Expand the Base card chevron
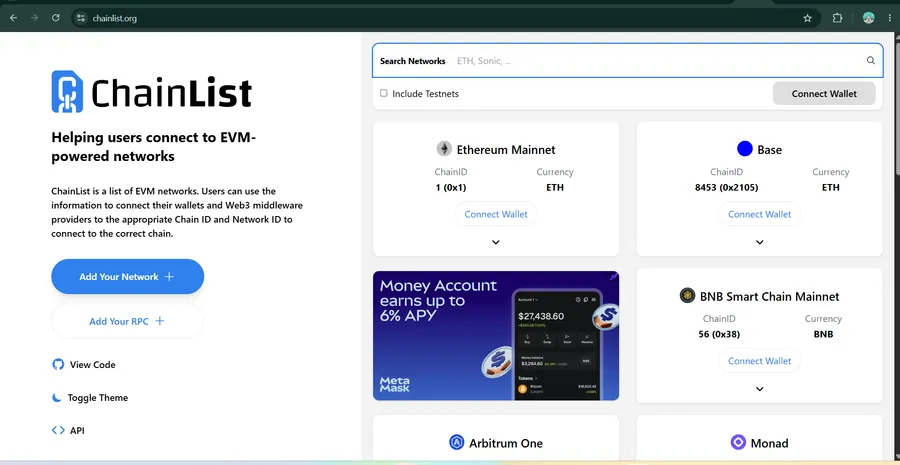The width and height of the screenshot is (900, 465). (x=759, y=242)
